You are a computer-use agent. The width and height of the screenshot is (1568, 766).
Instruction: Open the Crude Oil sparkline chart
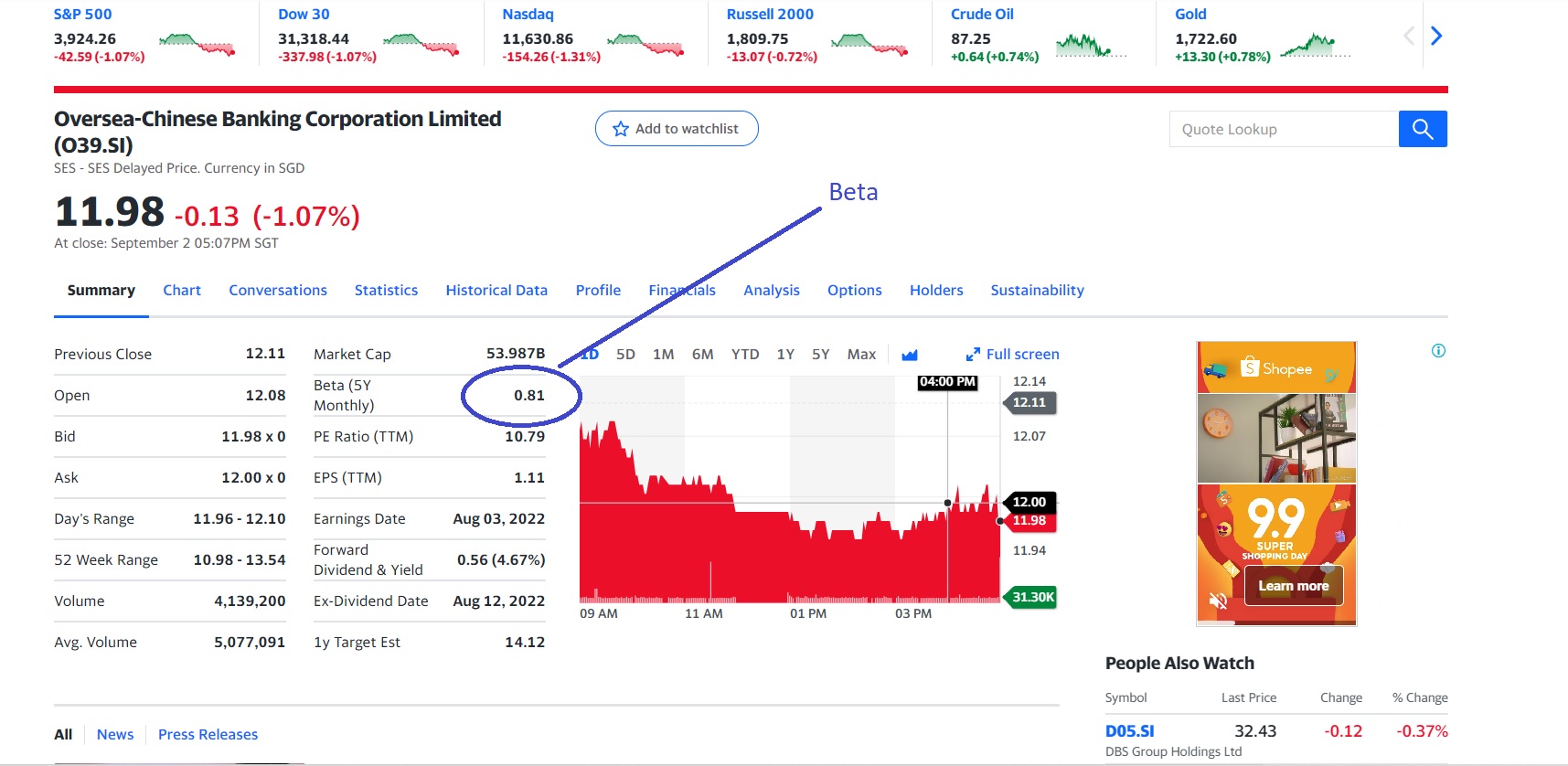click(1091, 45)
